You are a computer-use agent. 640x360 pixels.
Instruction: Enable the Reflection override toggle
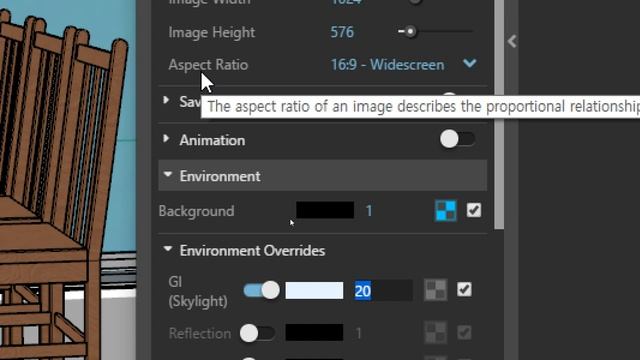point(257,333)
